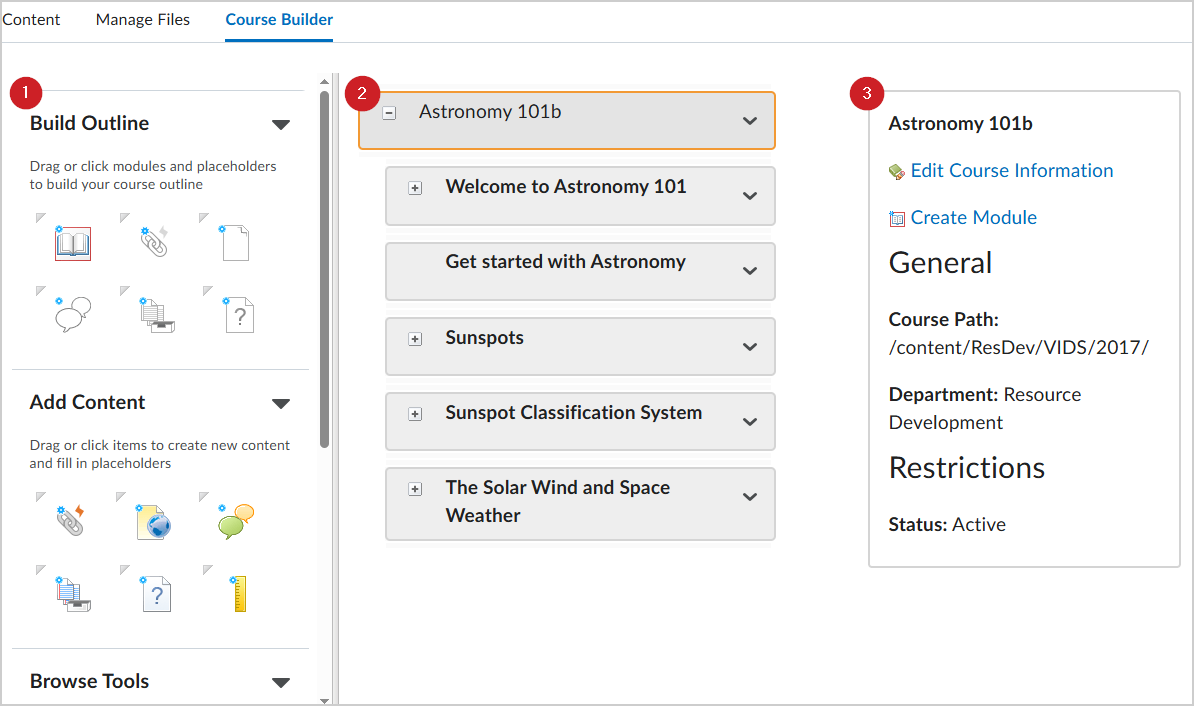Collapse the Build Outline section arrow
The height and width of the screenshot is (706, 1194).
pyautogui.click(x=281, y=125)
